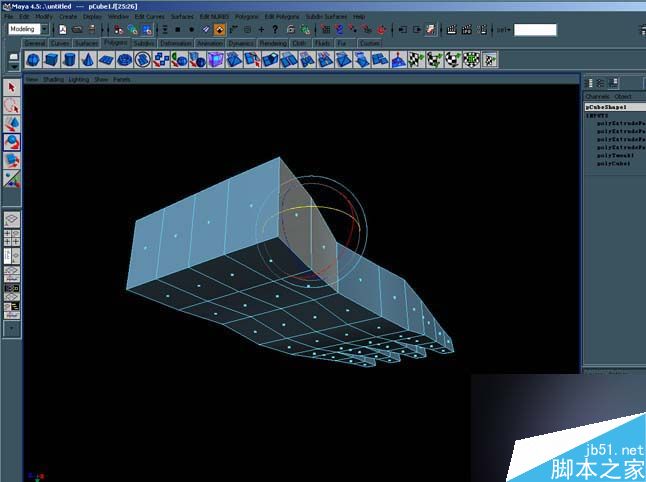Choose the Move tool in the toolbox
The image size is (646, 482).
(11, 124)
